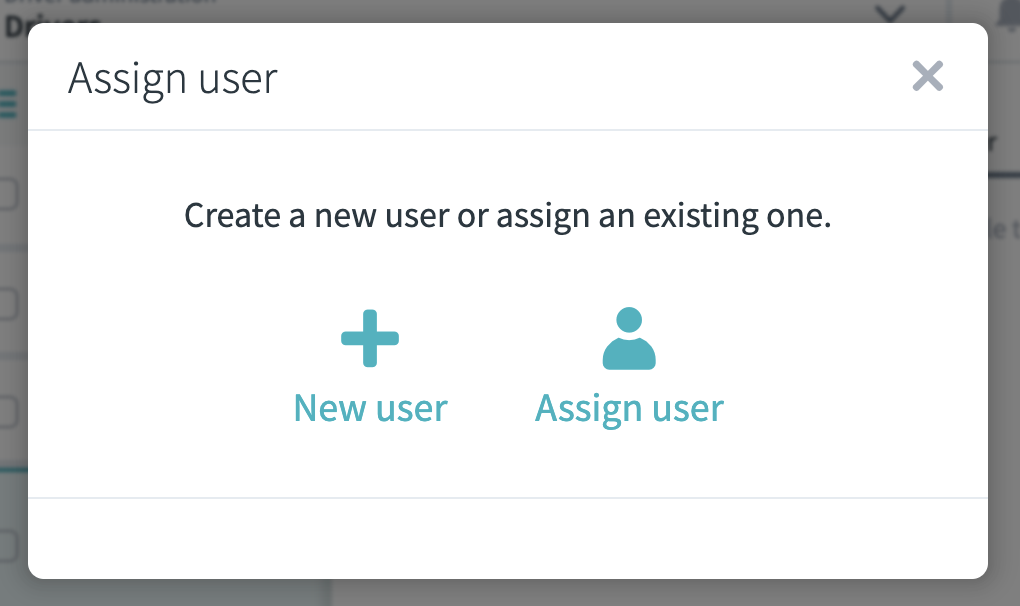Click the plus icon to create a new user
This screenshot has width=1020, height=606.
[x=370, y=337]
